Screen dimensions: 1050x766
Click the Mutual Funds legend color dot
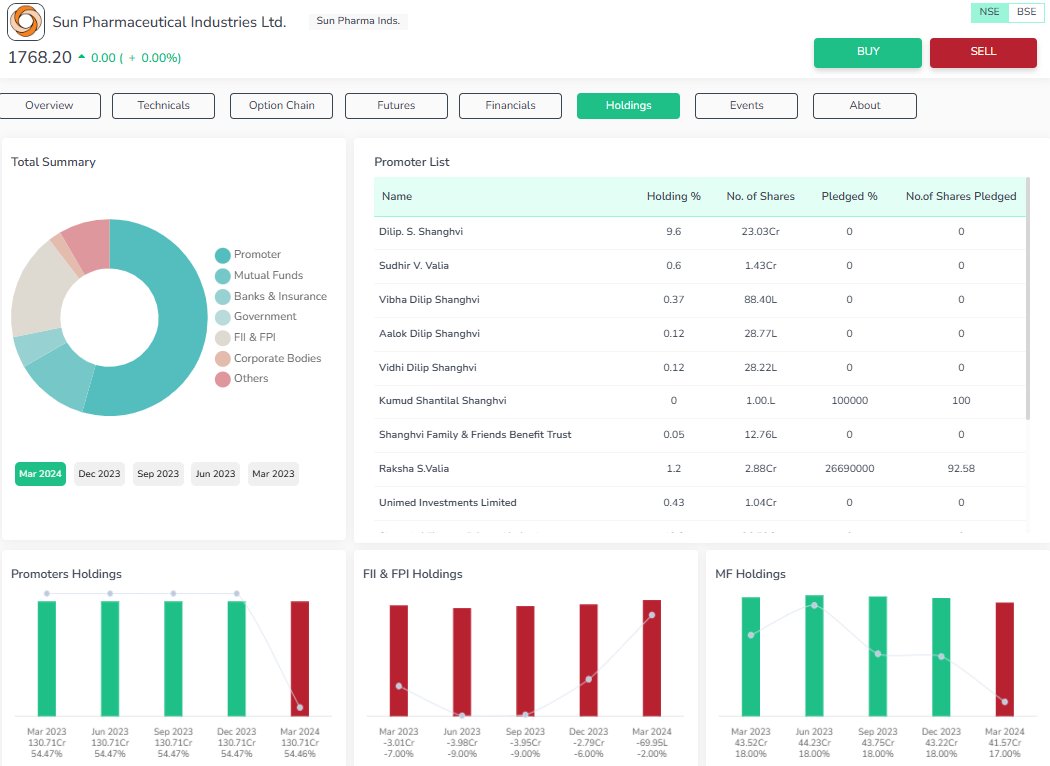pyautogui.click(x=223, y=276)
